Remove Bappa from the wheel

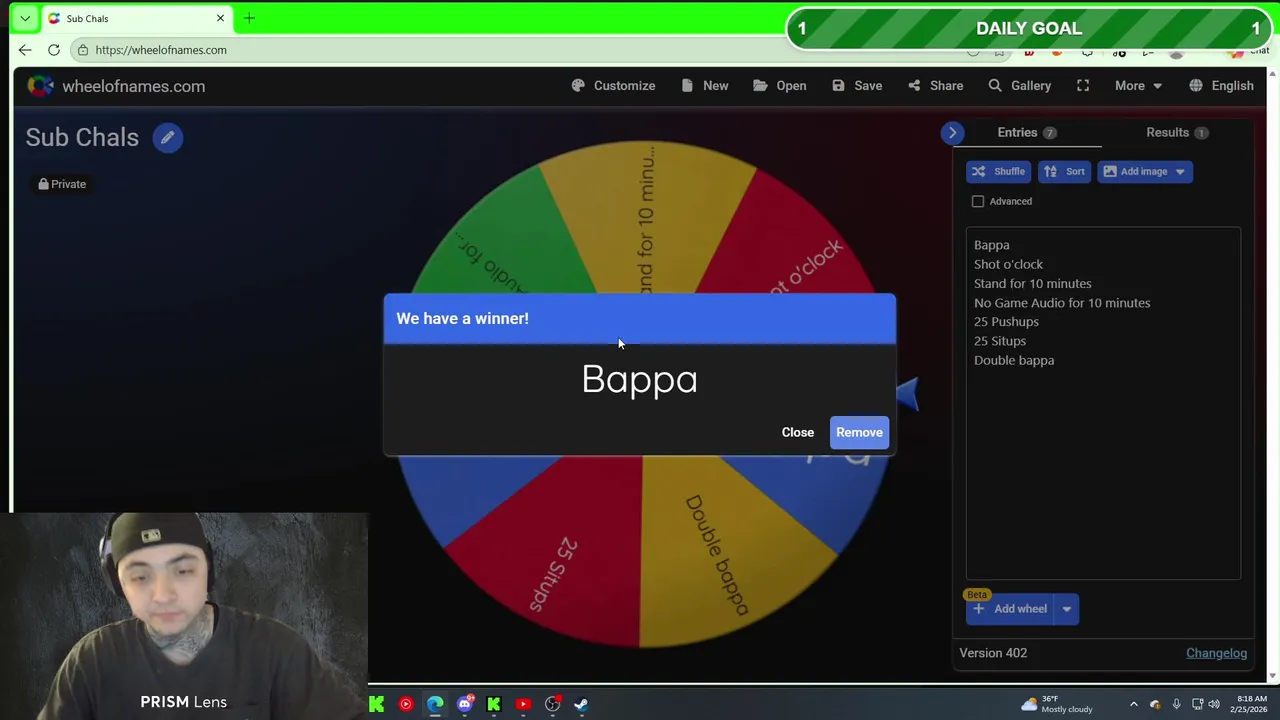[x=859, y=432]
